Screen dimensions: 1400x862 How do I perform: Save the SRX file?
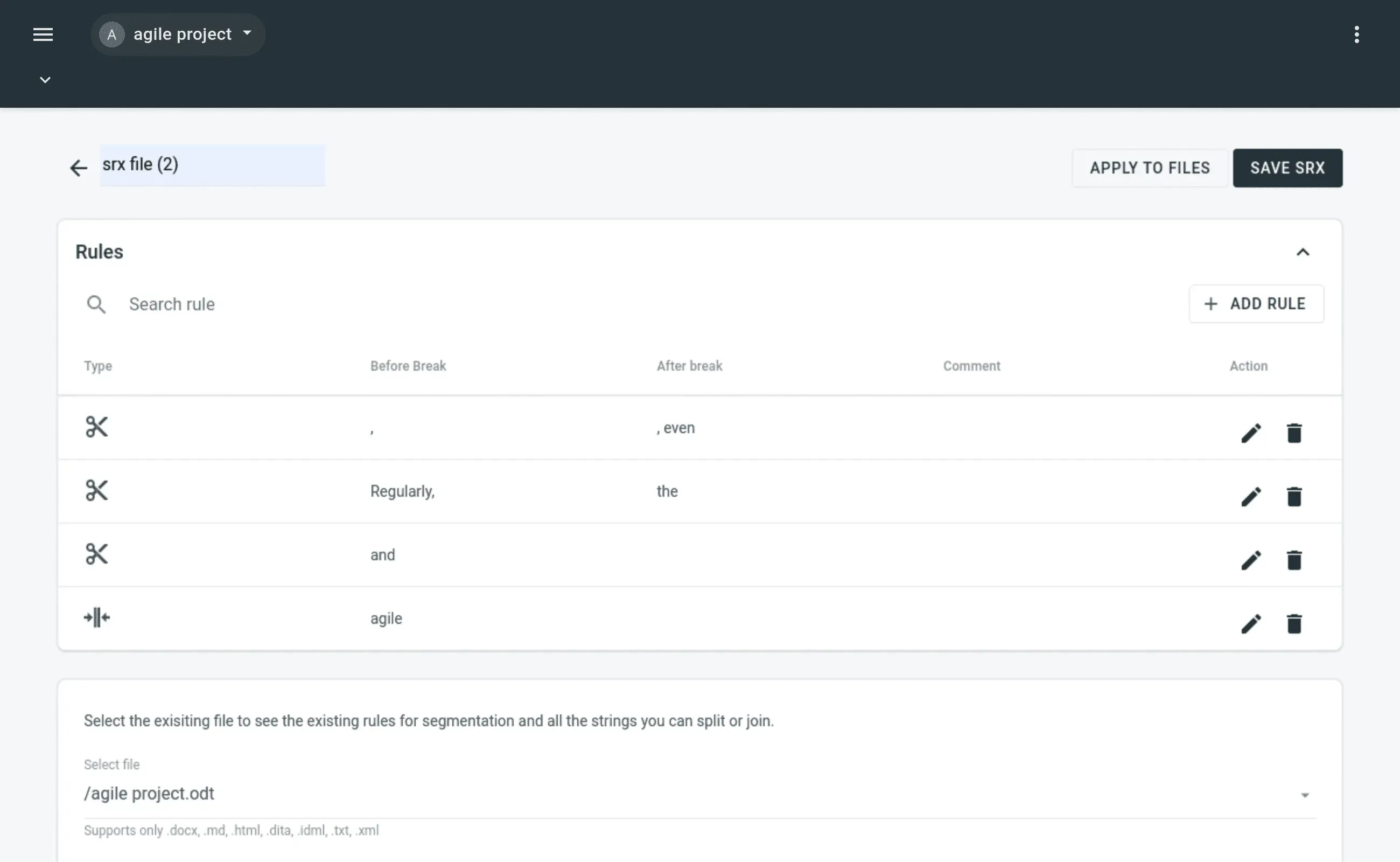click(x=1287, y=168)
